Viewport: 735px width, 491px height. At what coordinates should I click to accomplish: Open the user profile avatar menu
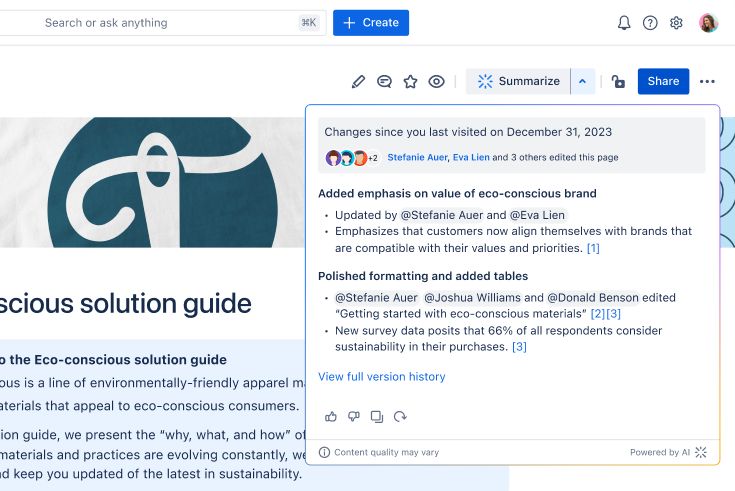click(x=708, y=23)
